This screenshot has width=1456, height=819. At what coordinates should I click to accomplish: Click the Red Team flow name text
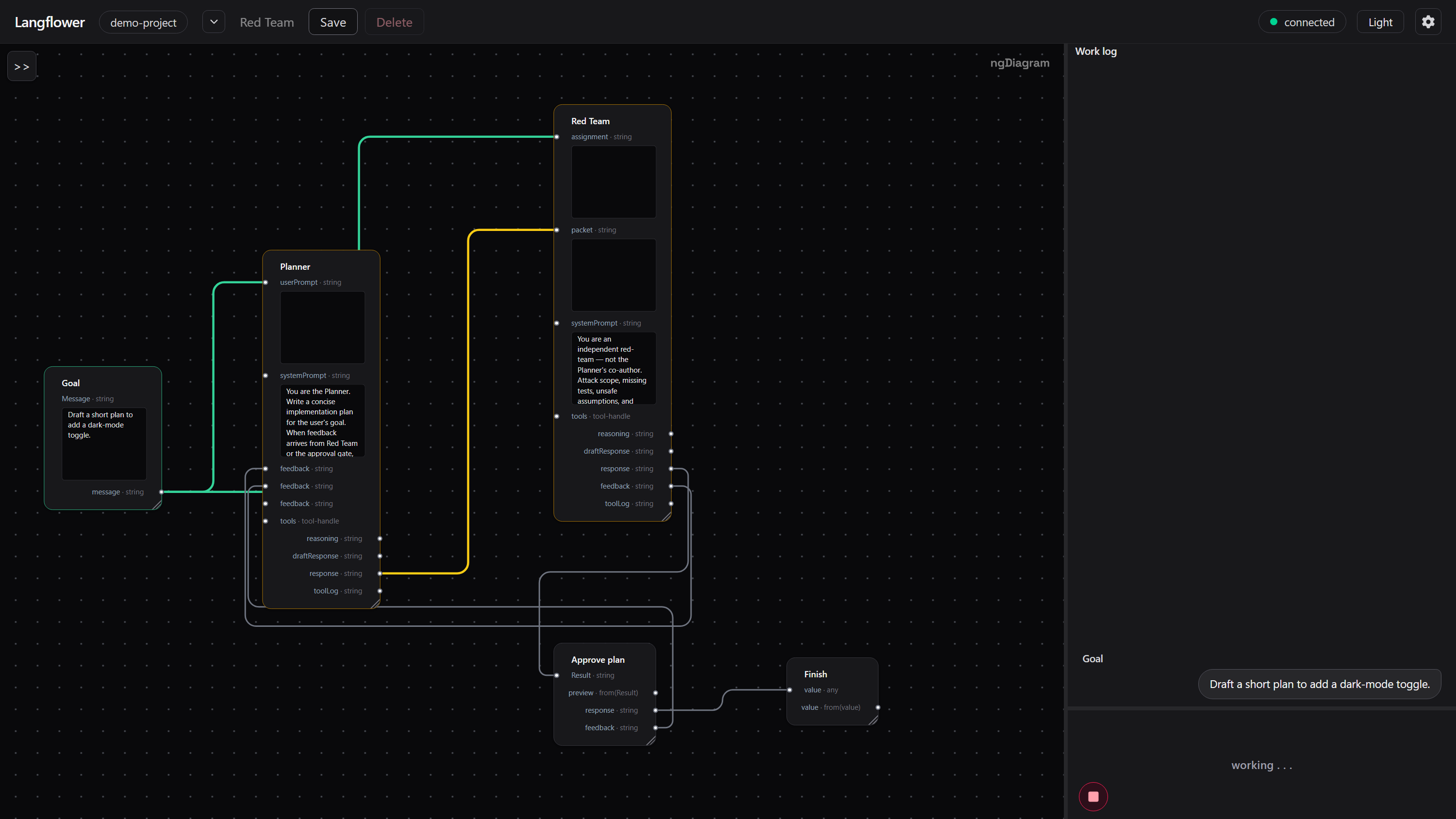(x=267, y=22)
